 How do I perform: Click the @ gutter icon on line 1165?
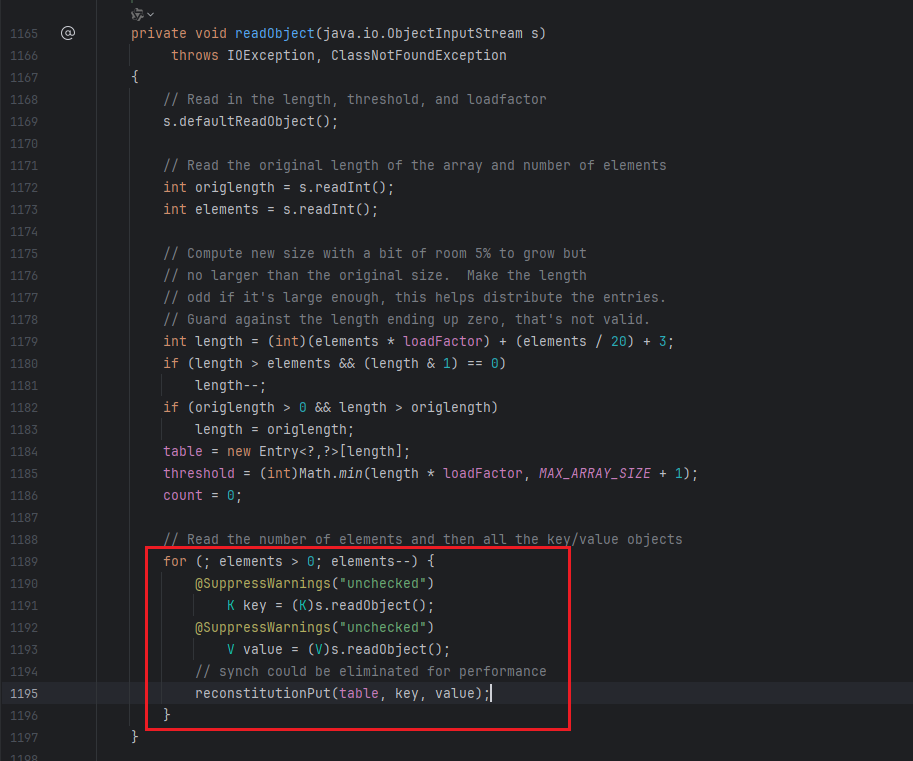(68, 33)
